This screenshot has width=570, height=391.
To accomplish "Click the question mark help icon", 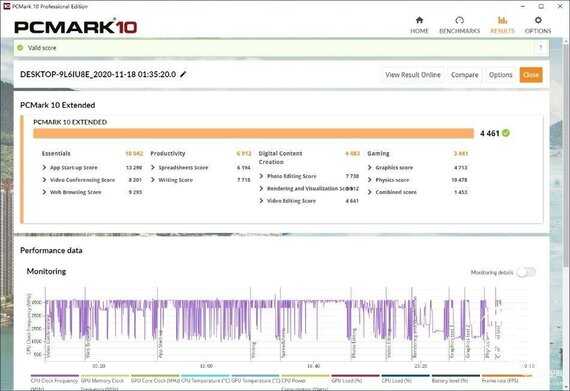I will coord(541,48).
